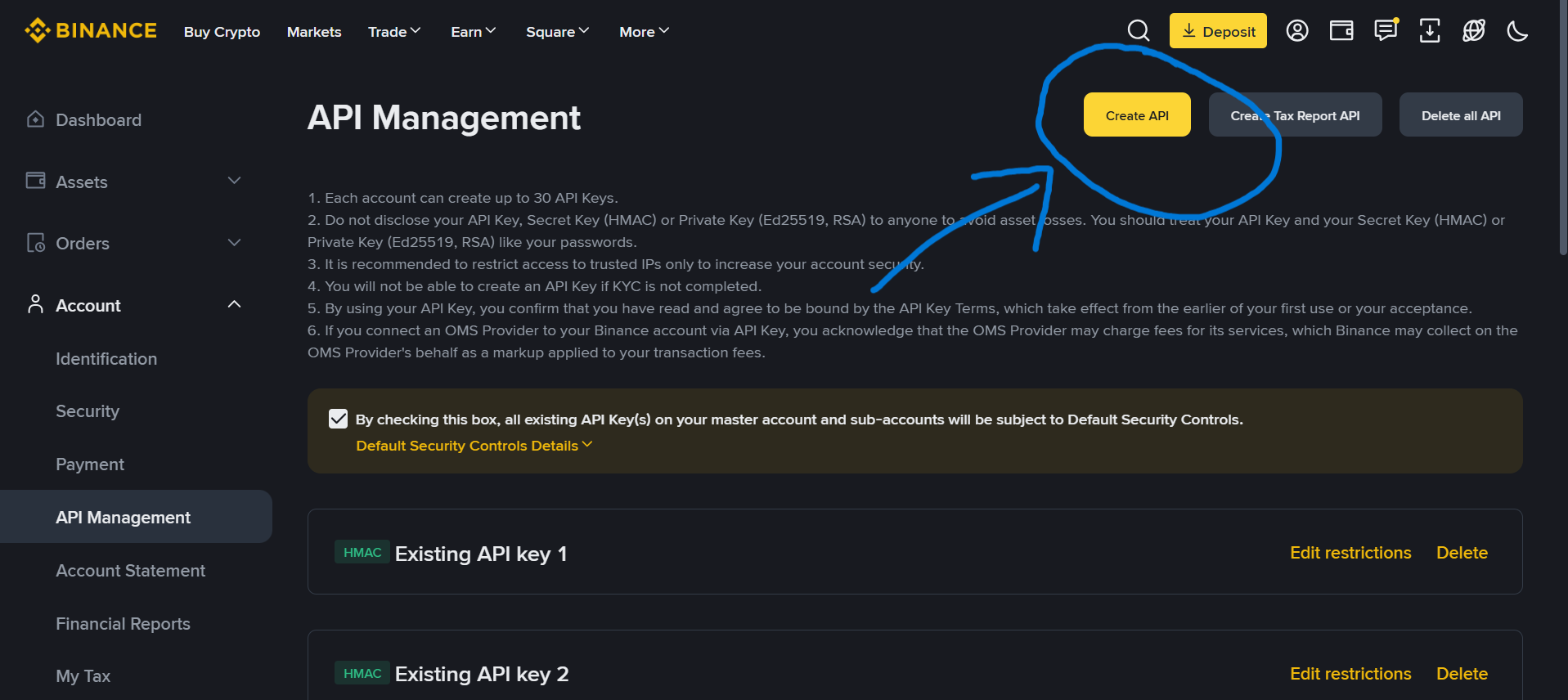
Task: Open the user profile icon
Action: (1297, 31)
